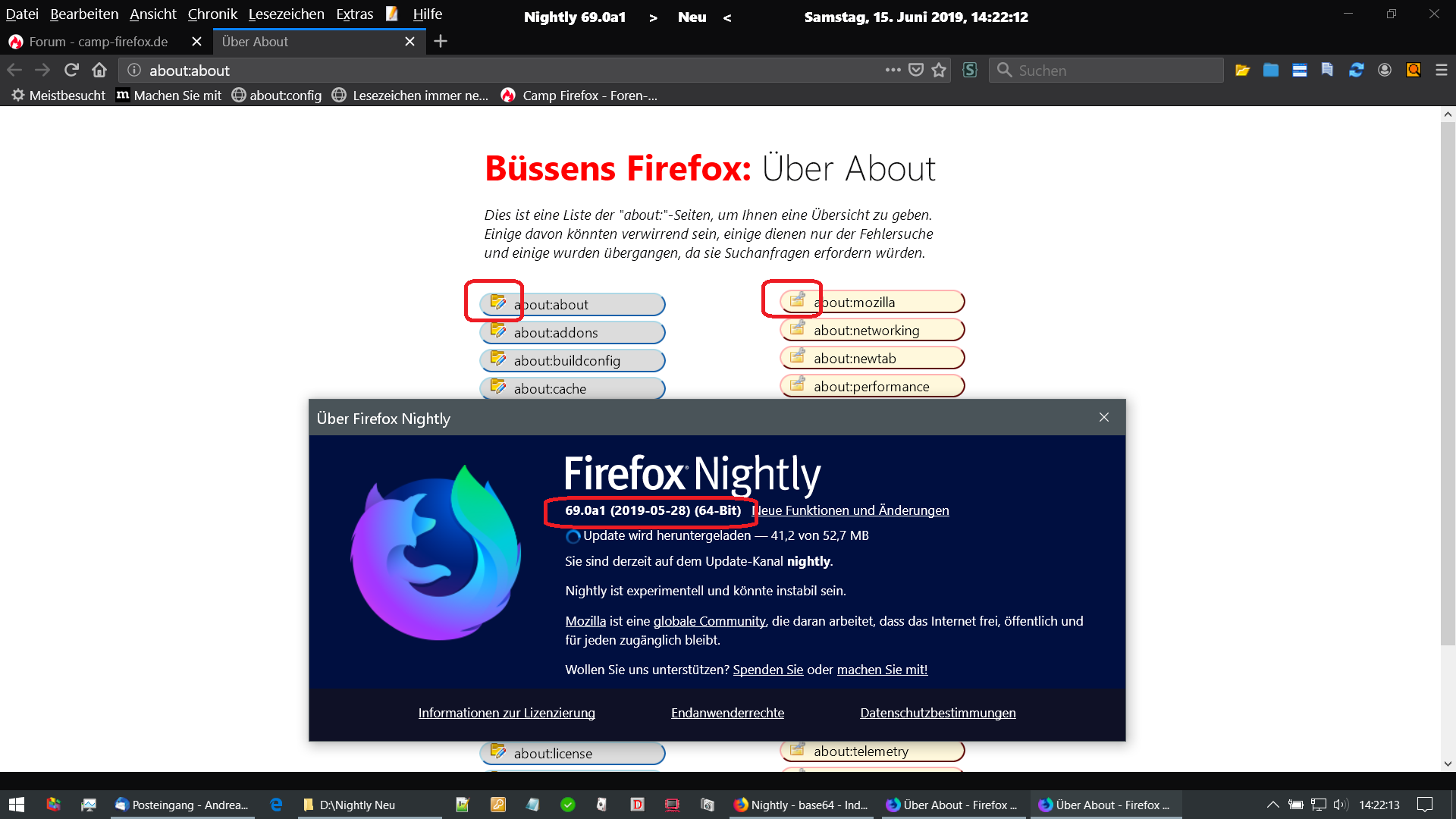Click Neue Funktionen und Änderungen link
The height and width of the screenshot is (819, 1456).
(x=851, y=510)
